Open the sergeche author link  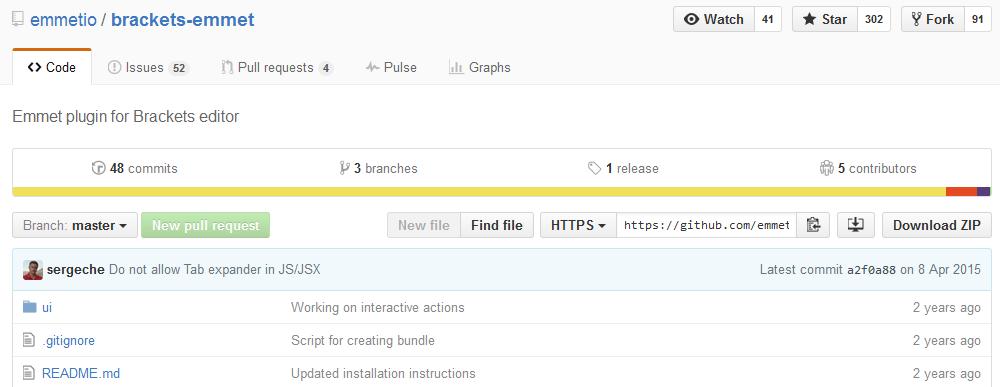(x=75, y=270)
